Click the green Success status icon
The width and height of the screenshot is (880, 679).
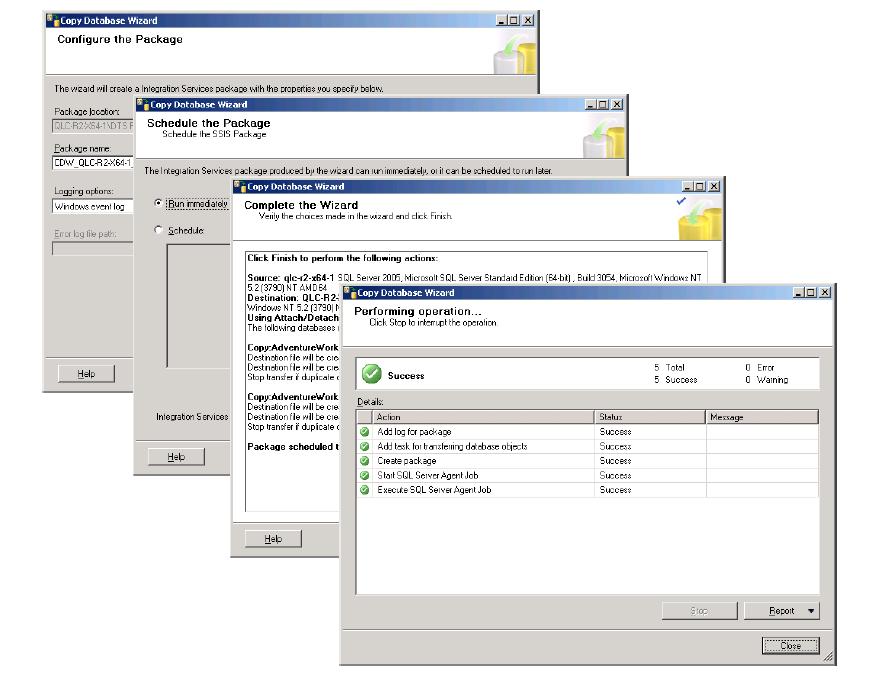tap(371, 374)
